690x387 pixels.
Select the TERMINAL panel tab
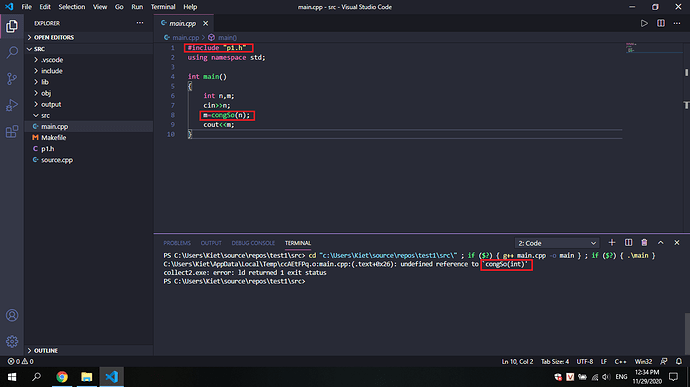point(298,243)
